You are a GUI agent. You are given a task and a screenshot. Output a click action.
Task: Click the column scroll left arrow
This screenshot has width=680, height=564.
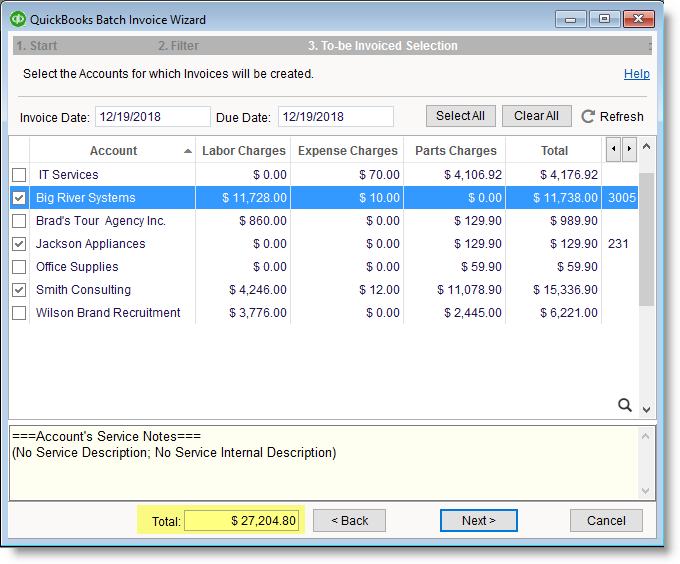point(613,150)
